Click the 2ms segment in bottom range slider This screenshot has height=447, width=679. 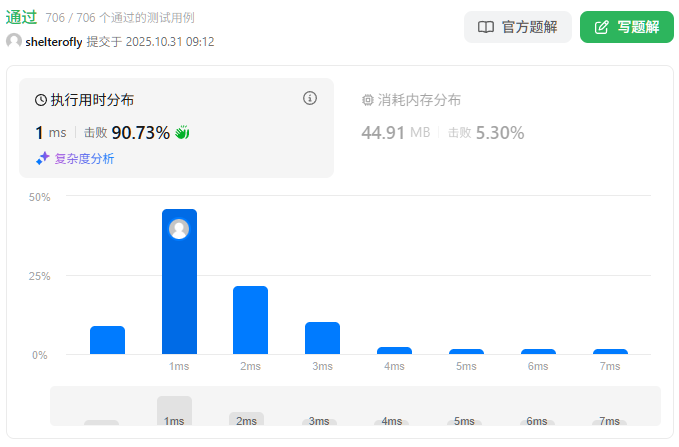(x=246, y=419)
